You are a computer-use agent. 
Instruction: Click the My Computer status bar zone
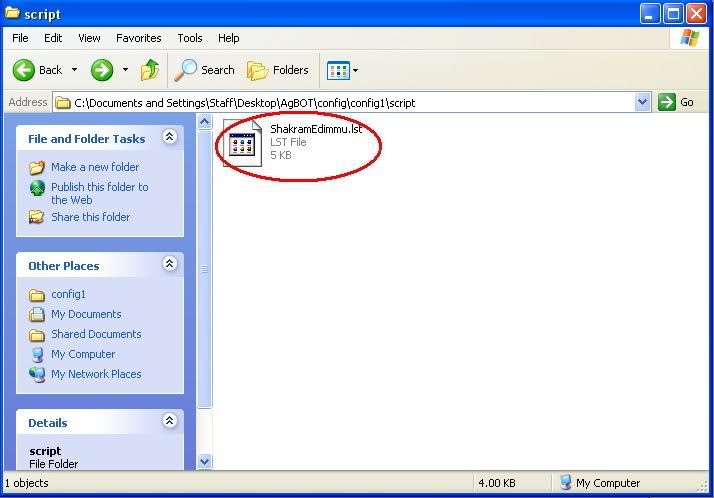pos(600,483)
